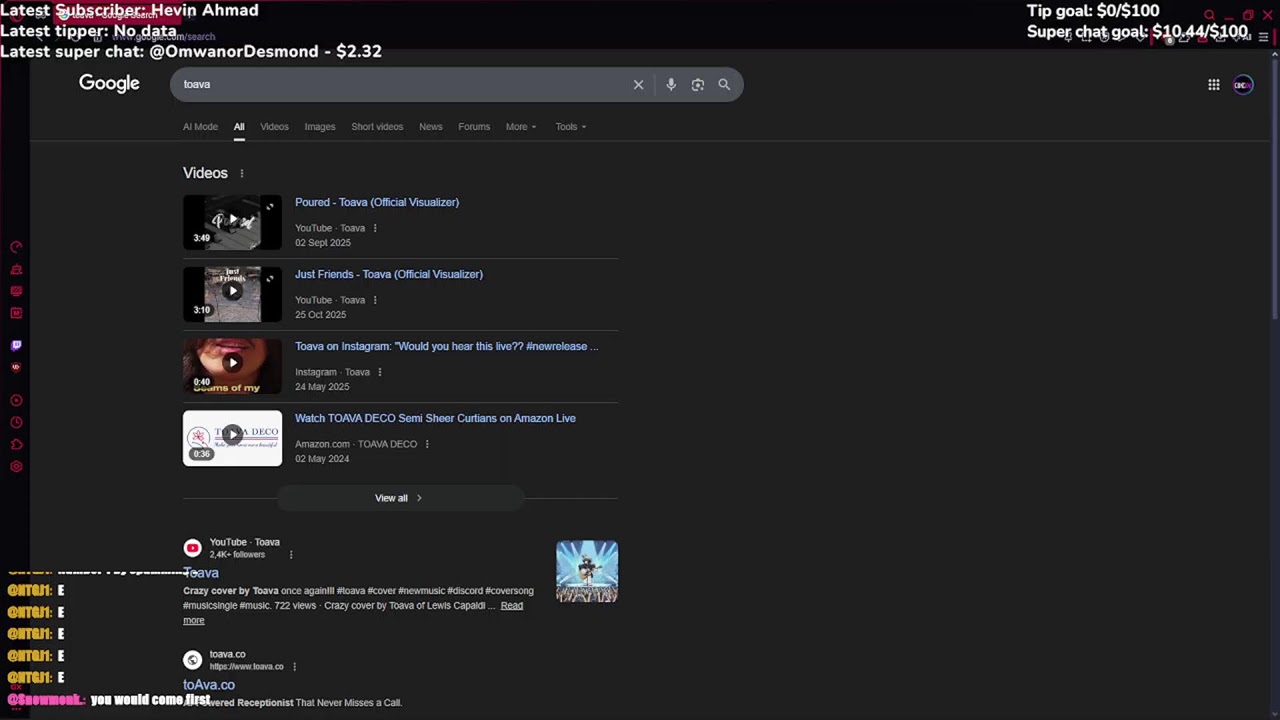
Task: Open Google Lens image search icon
Action: click(698, 85)
